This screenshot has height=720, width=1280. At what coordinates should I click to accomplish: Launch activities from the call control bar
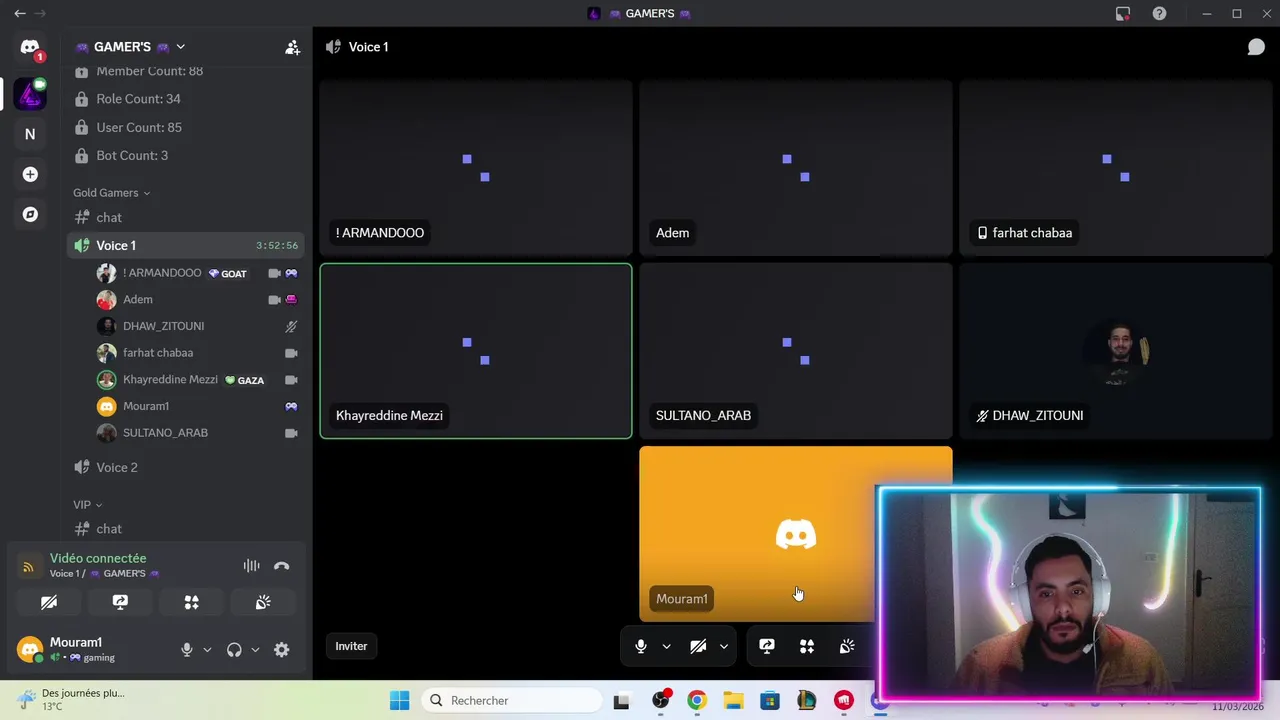(x=807, y=646)
